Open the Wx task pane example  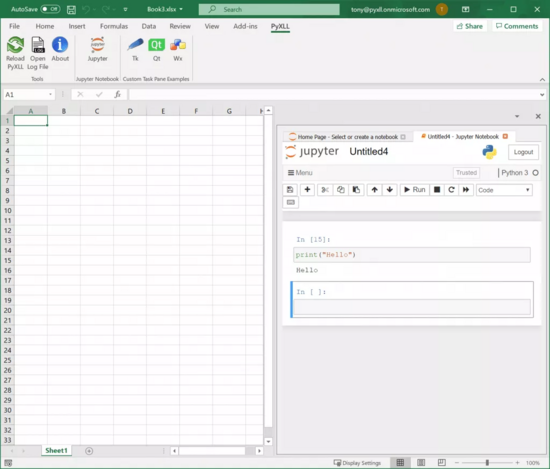tap(178, 49)
